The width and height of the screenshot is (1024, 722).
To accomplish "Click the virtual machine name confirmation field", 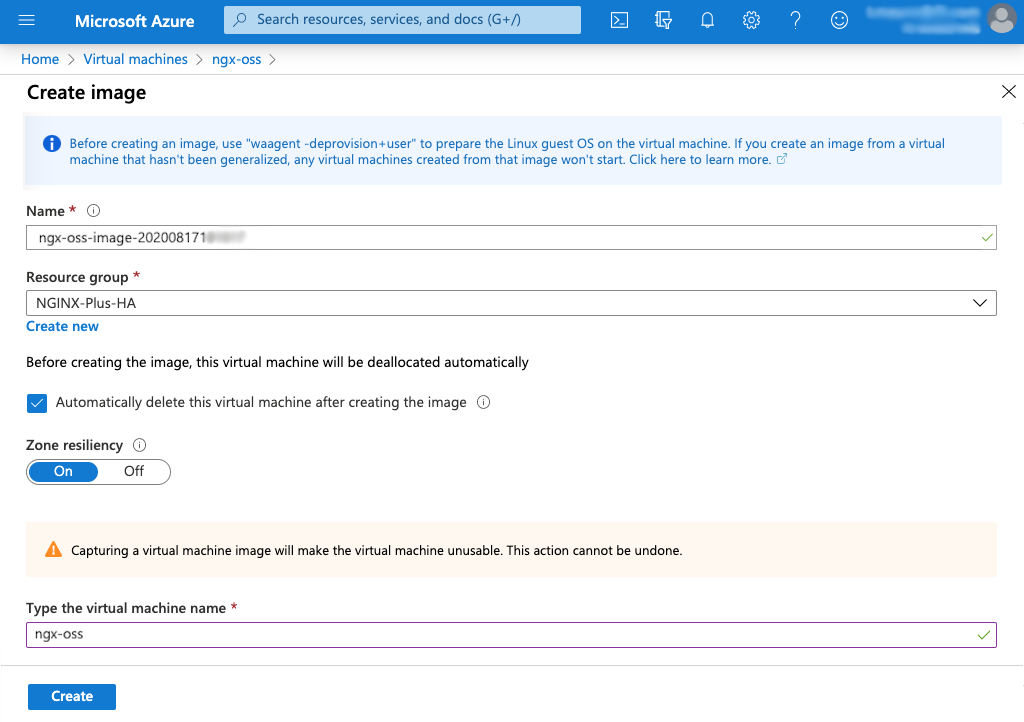I will click(511, 634).
